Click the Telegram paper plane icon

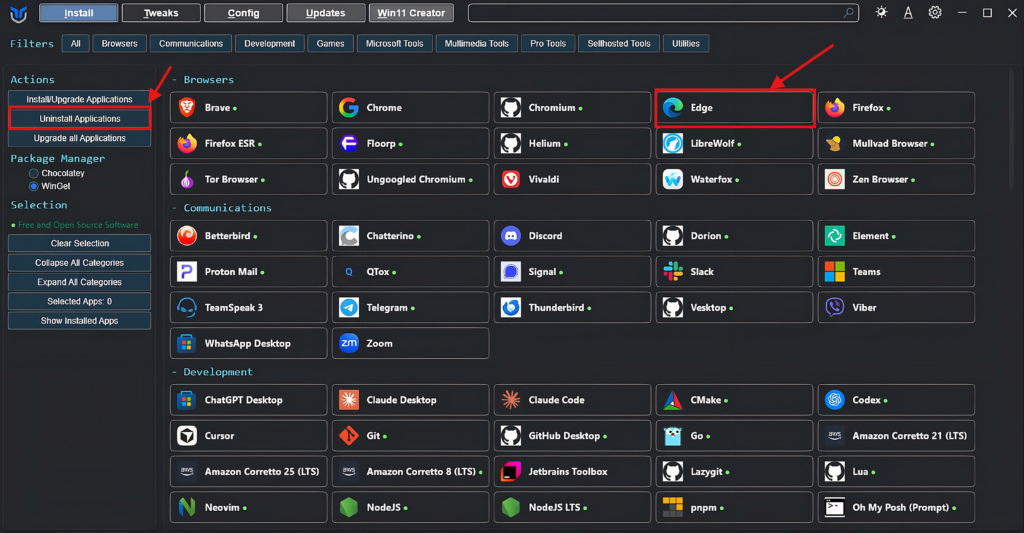pyautogui.click(x=349, y=308)
